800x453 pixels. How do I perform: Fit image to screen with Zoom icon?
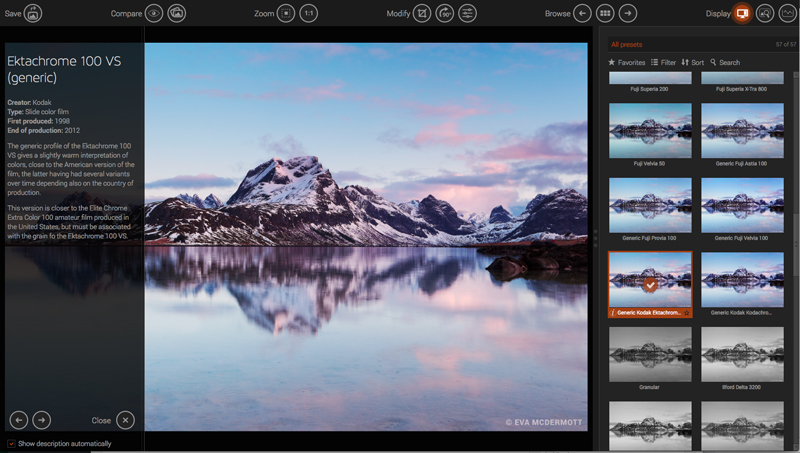coord(286,13)
